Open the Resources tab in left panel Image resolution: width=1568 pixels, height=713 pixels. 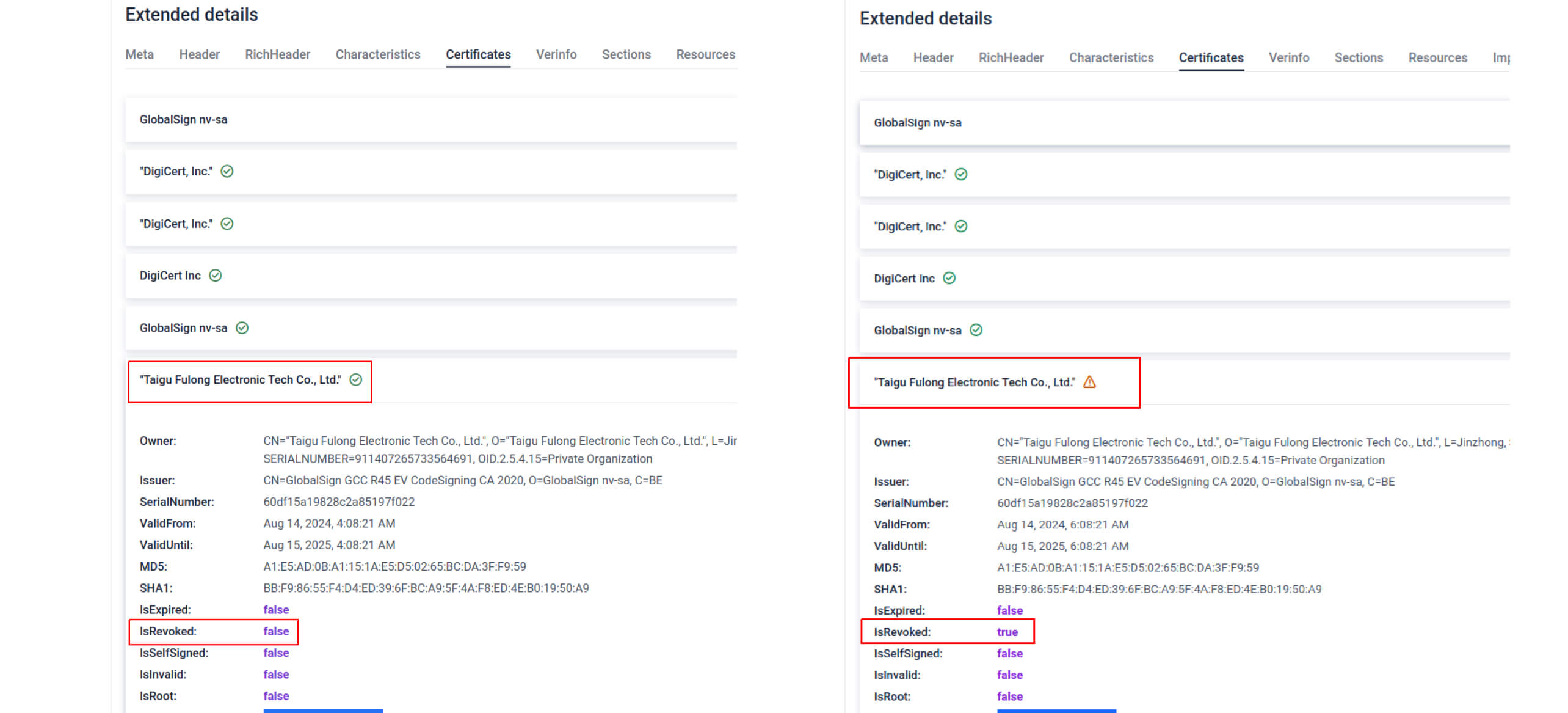point(705,54)
